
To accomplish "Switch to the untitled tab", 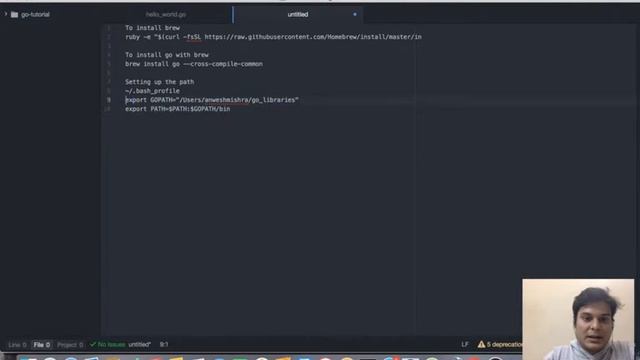I will coord(298,14).
